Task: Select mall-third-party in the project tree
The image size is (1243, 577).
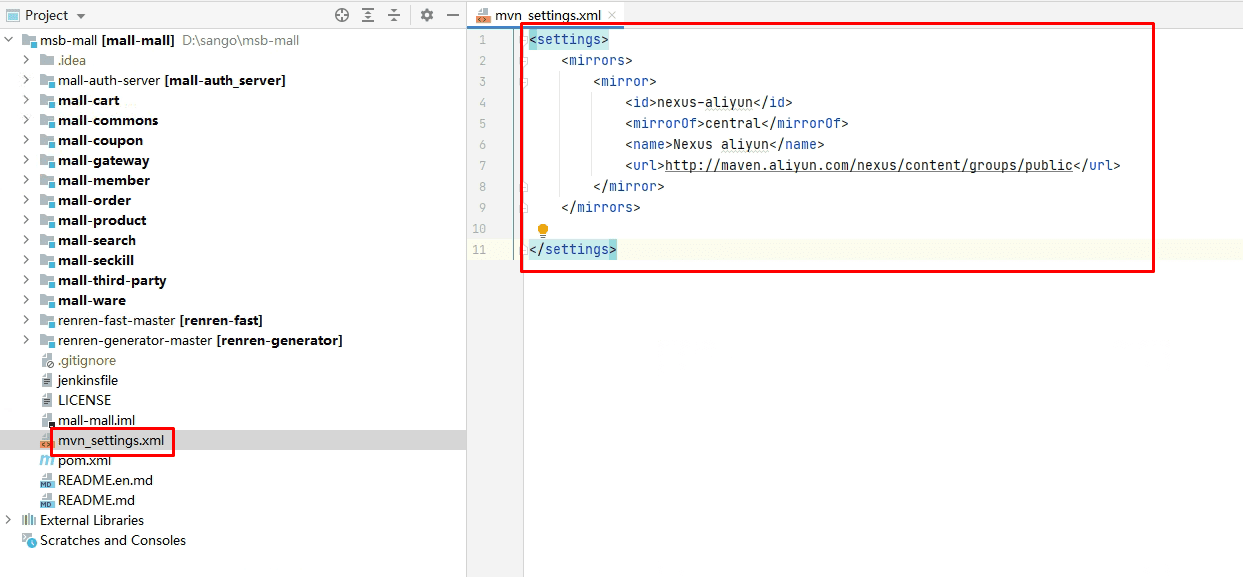Action: click(112, 280)
